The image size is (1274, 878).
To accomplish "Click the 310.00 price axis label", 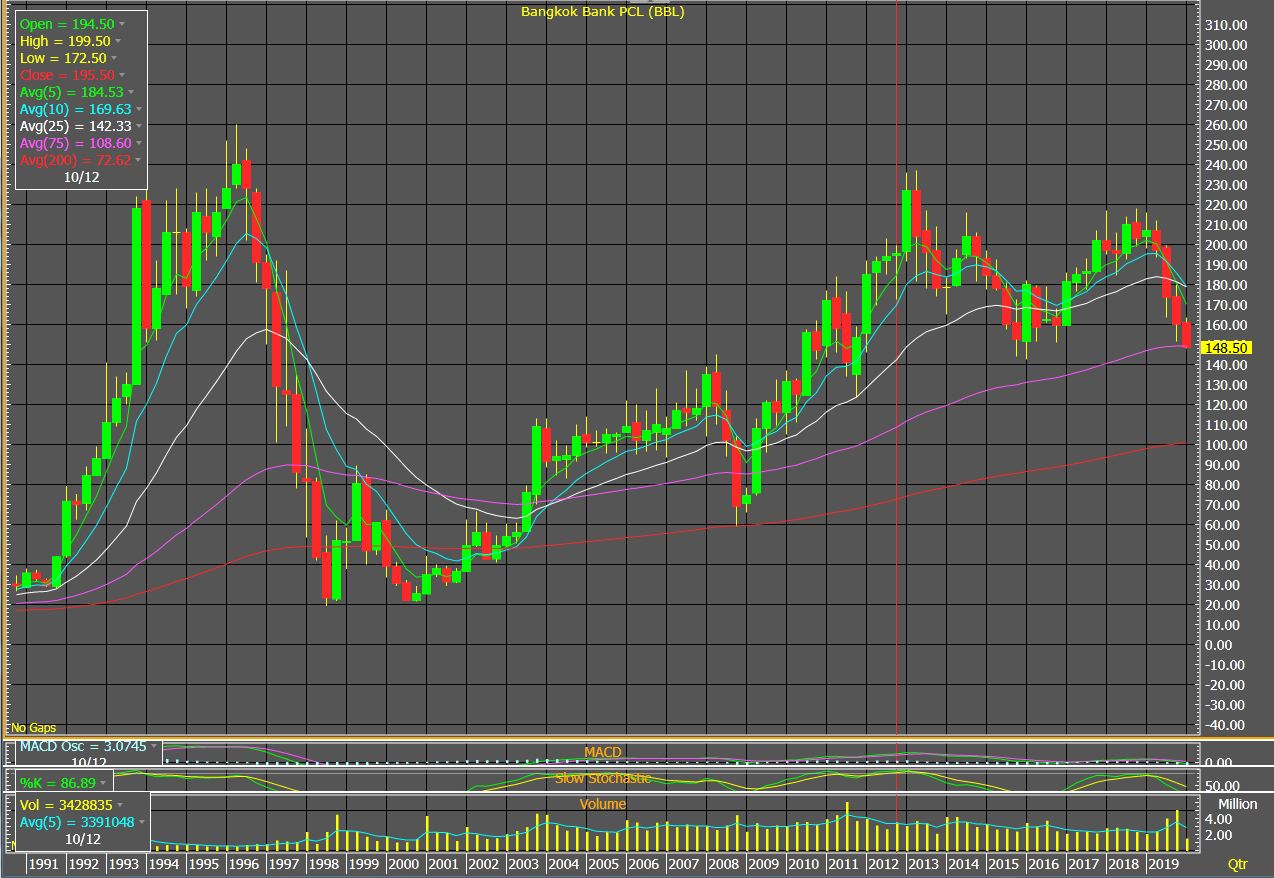I will point(1225,25).
